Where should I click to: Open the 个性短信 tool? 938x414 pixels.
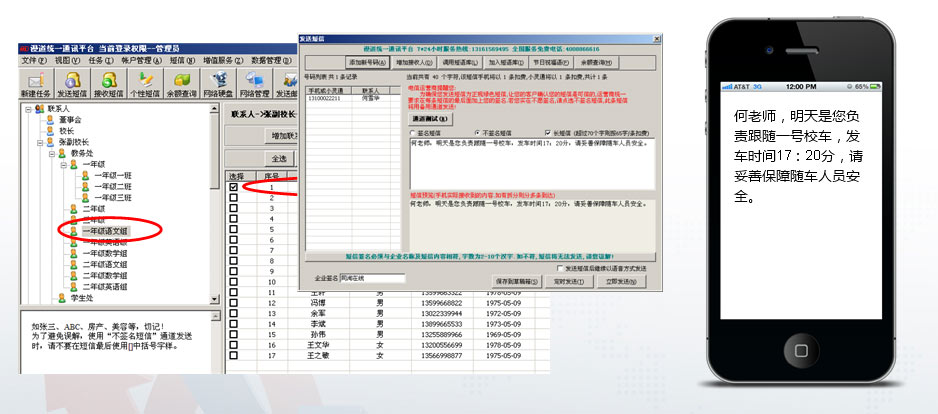coord(147,84)
